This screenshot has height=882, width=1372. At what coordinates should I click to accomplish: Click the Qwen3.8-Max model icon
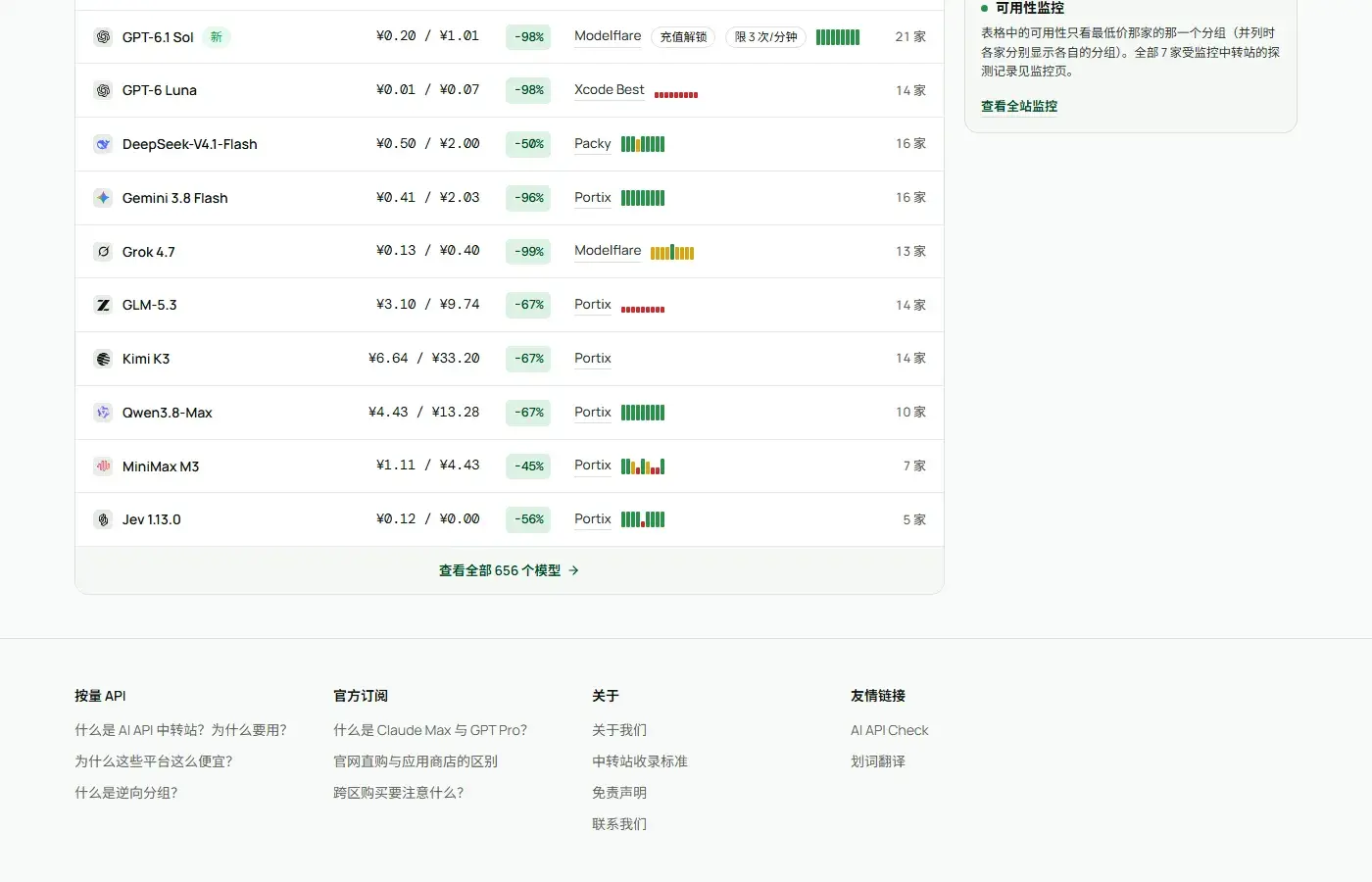pyautogui.click(x=103, y=413)
